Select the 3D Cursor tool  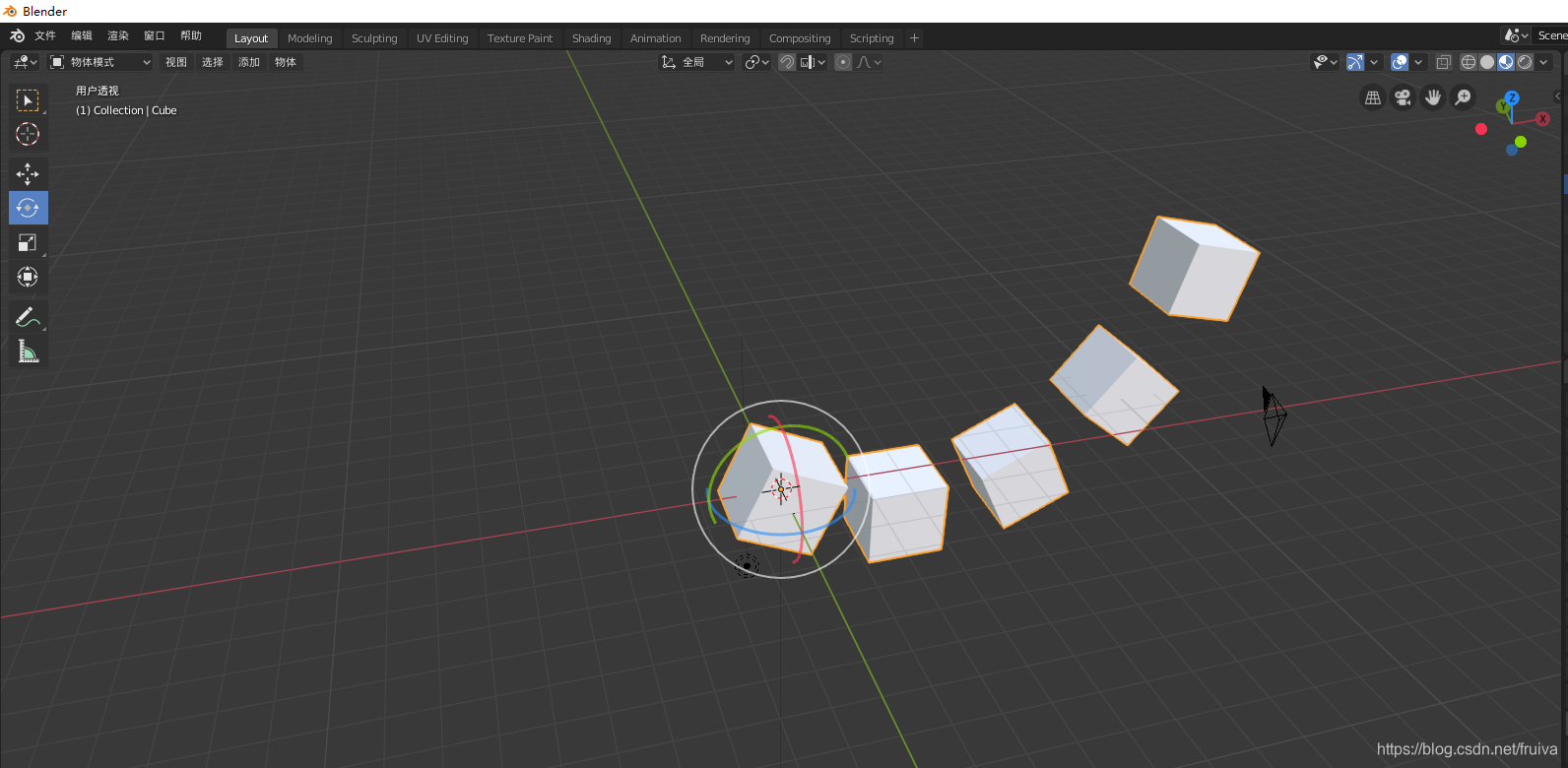click(x=28, y=135)
